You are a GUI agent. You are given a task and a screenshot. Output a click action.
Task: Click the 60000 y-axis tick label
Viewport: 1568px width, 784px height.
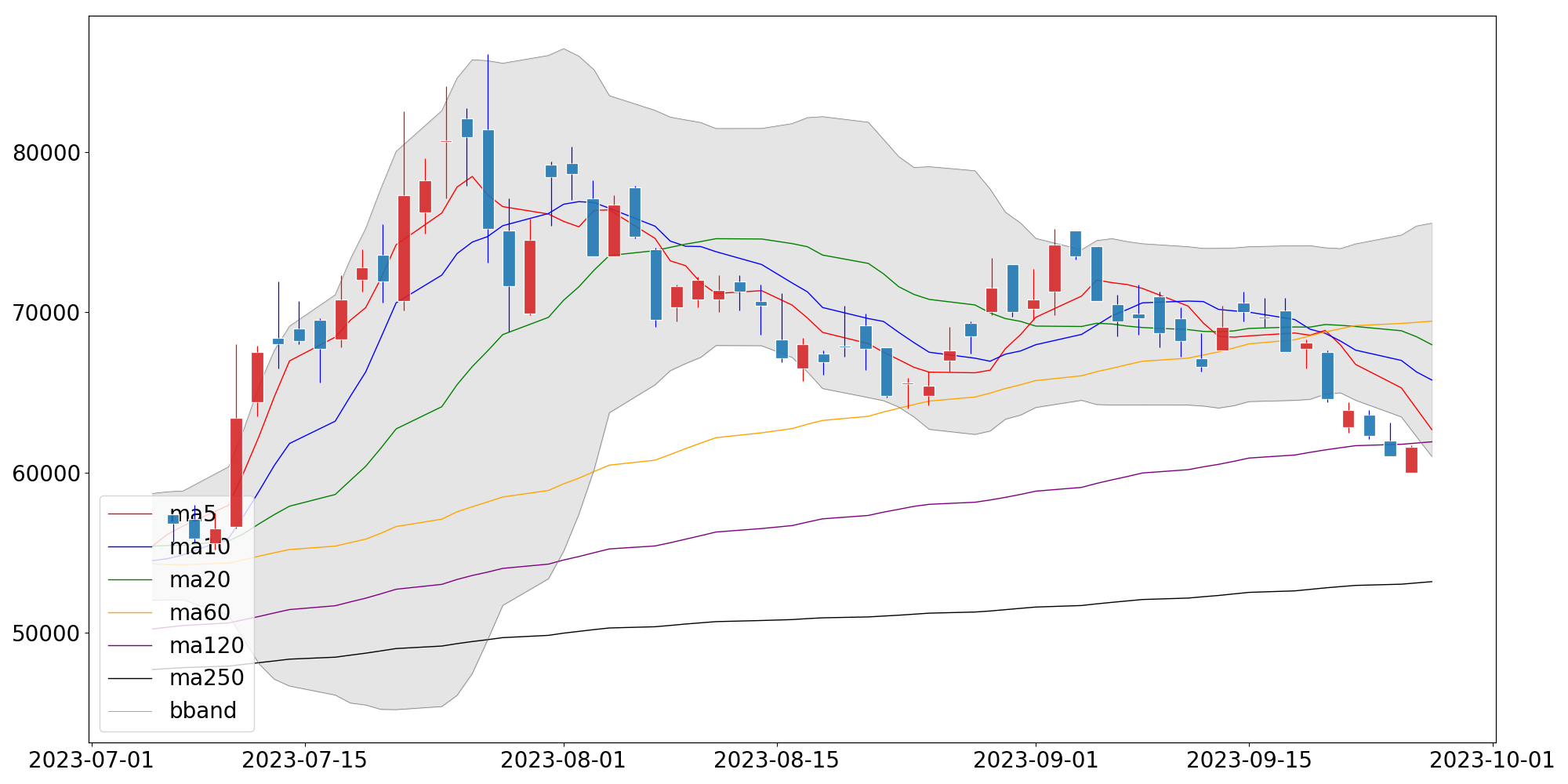point(47,474)
